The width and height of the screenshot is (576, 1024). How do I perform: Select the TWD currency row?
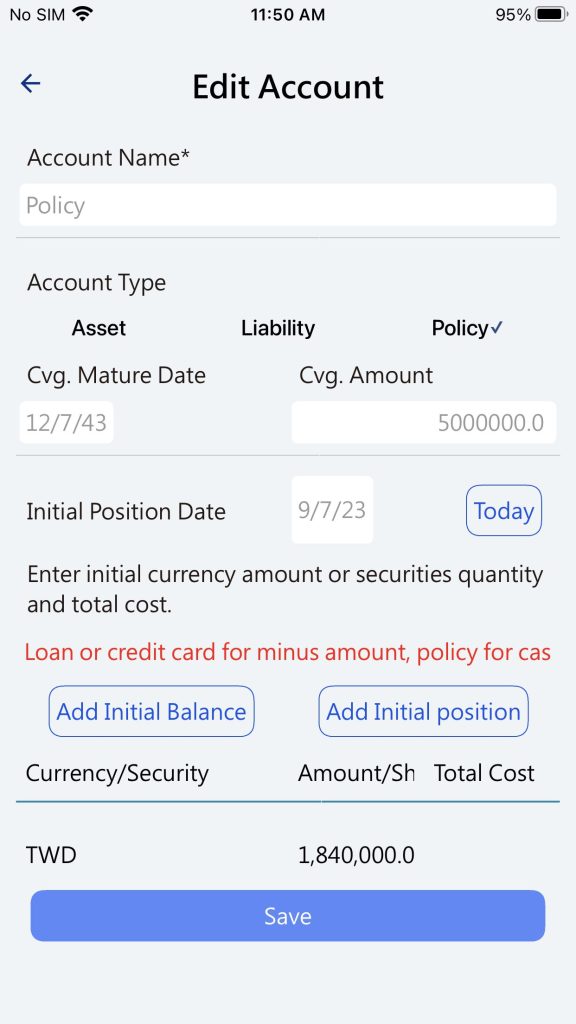287,854
